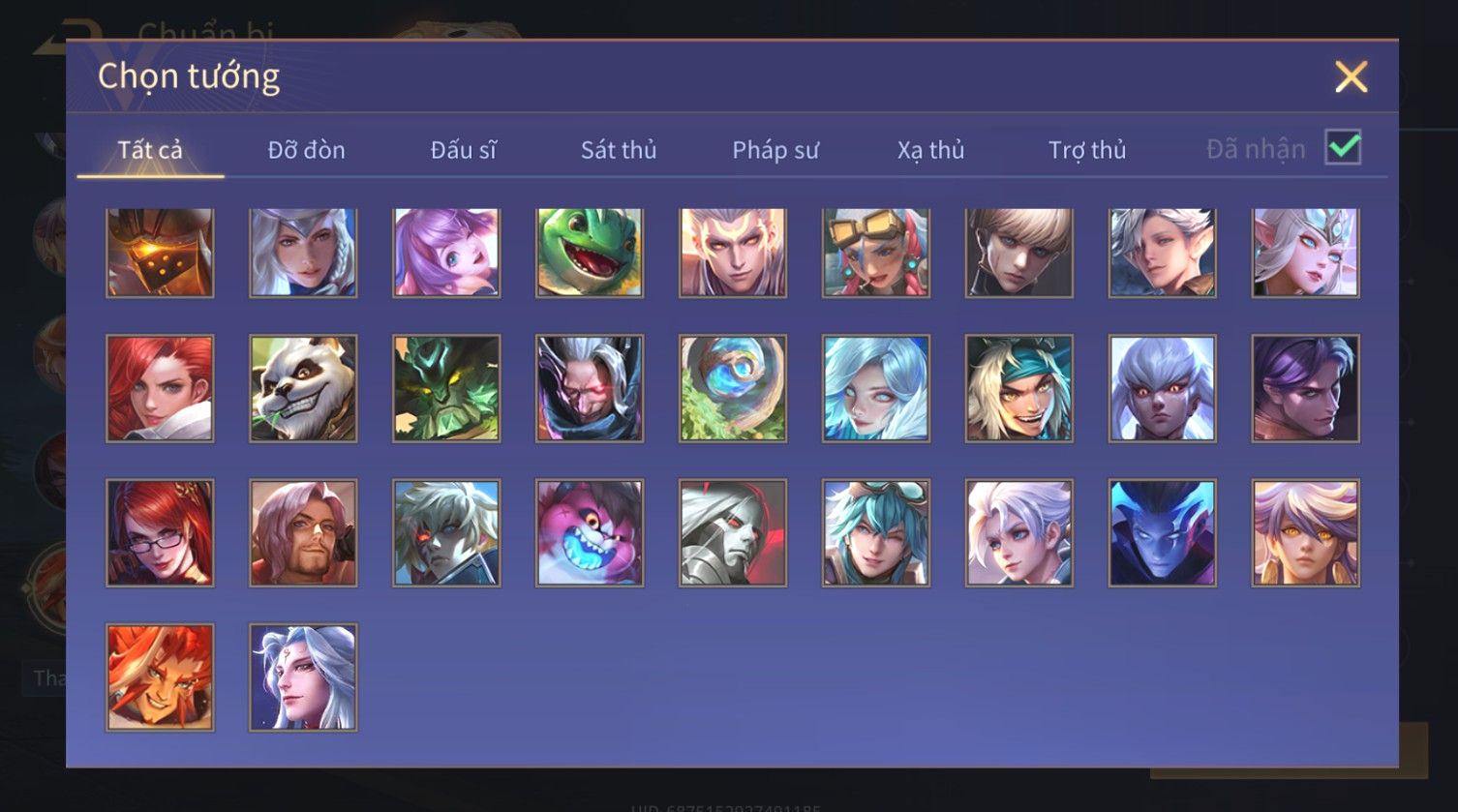This screenshot has height=812, width=1458.
Task: Pick the teal bandana smiling hero
Action: pyautogui.click(x=1019, y=388)
